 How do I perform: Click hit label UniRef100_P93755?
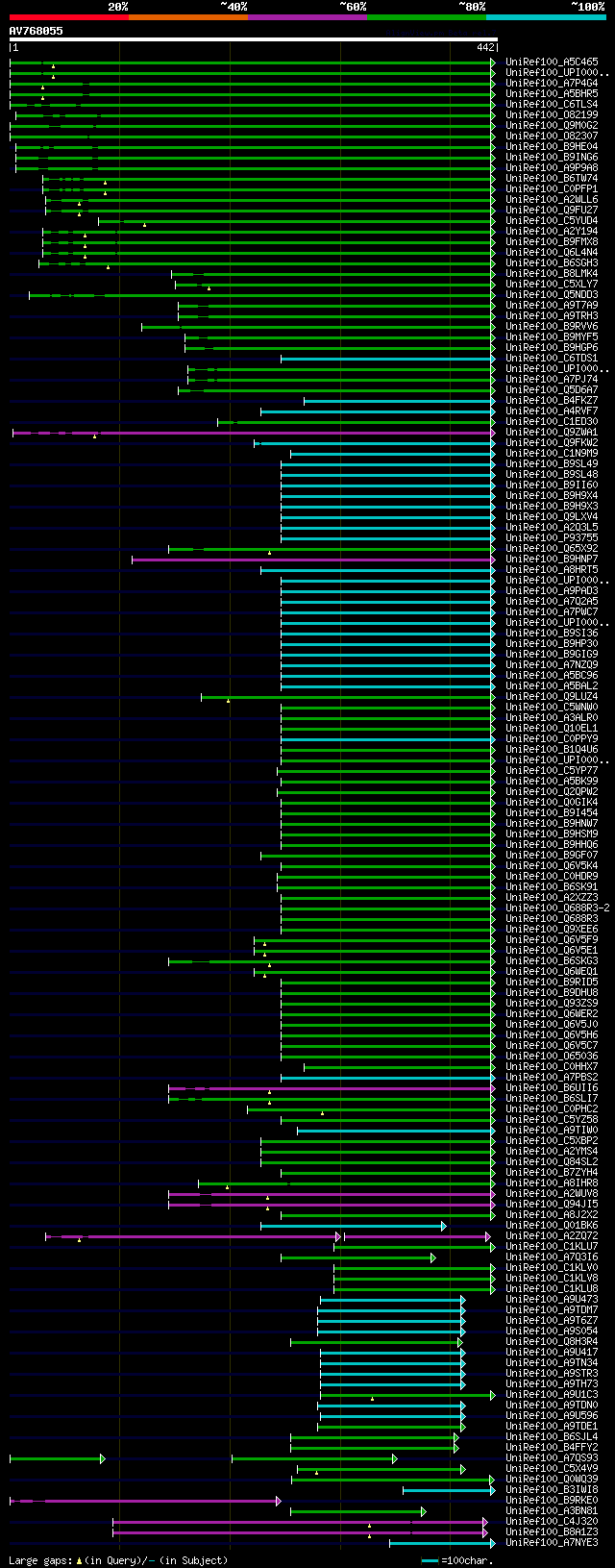click(x=552, y=538)
